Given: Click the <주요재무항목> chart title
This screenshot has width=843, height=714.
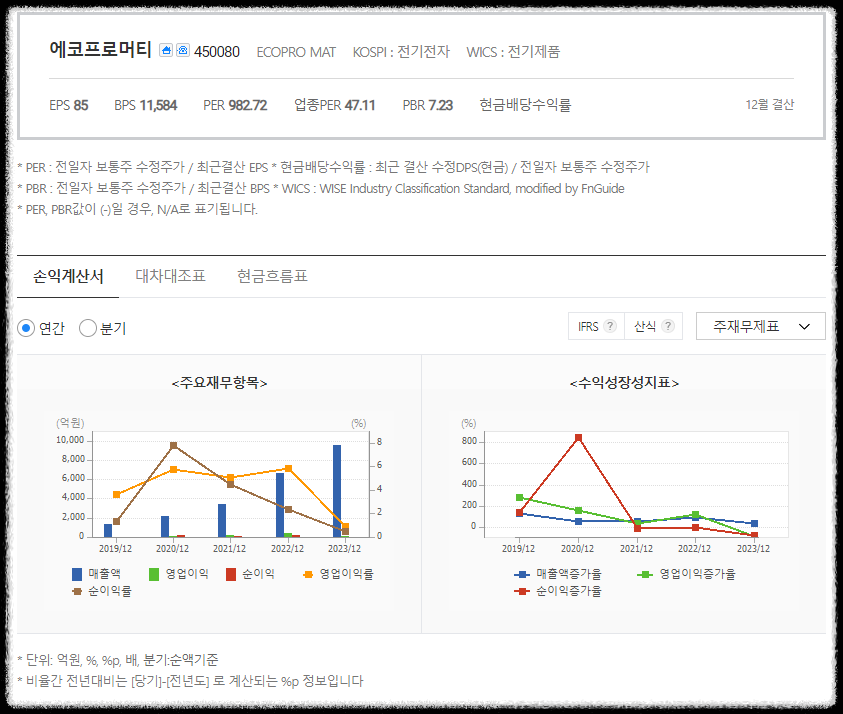Looking at the screenshot, I should [219, 383].
